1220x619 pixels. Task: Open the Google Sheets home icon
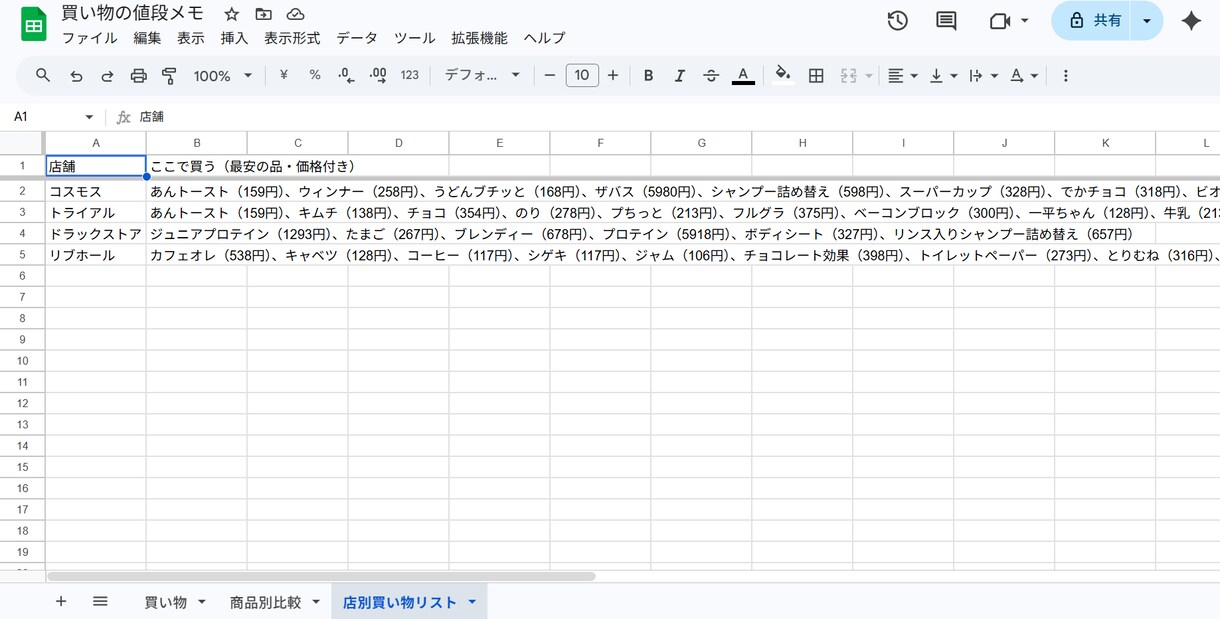(x=34, y=24)
